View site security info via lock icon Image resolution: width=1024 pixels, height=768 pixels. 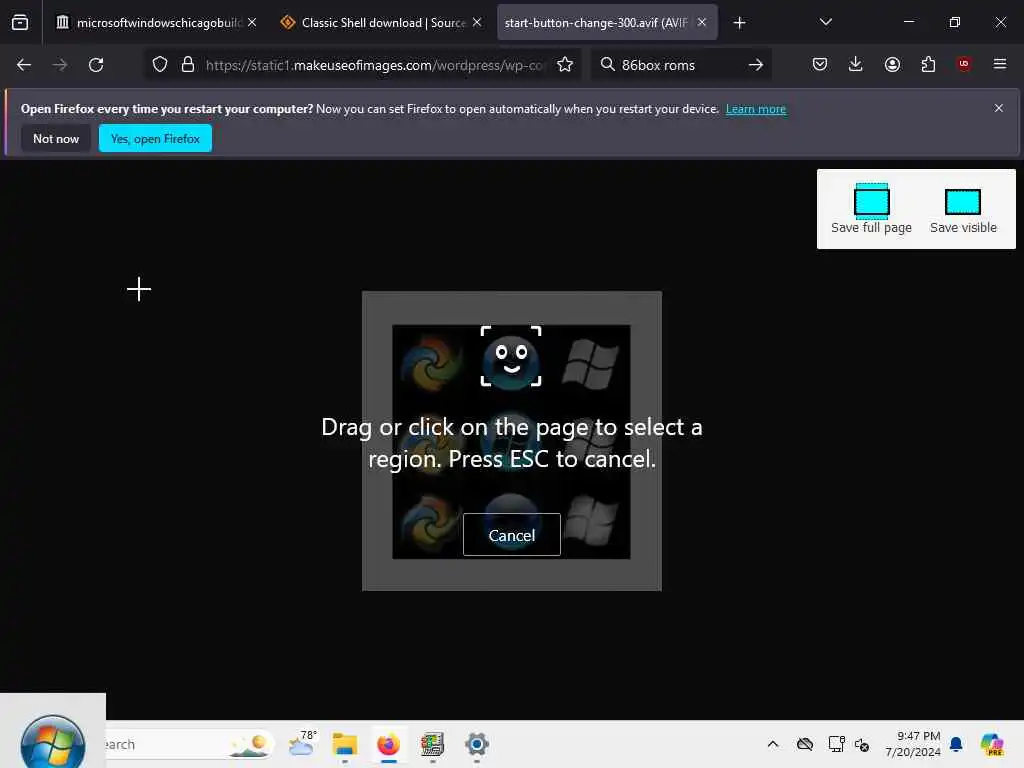188,65
